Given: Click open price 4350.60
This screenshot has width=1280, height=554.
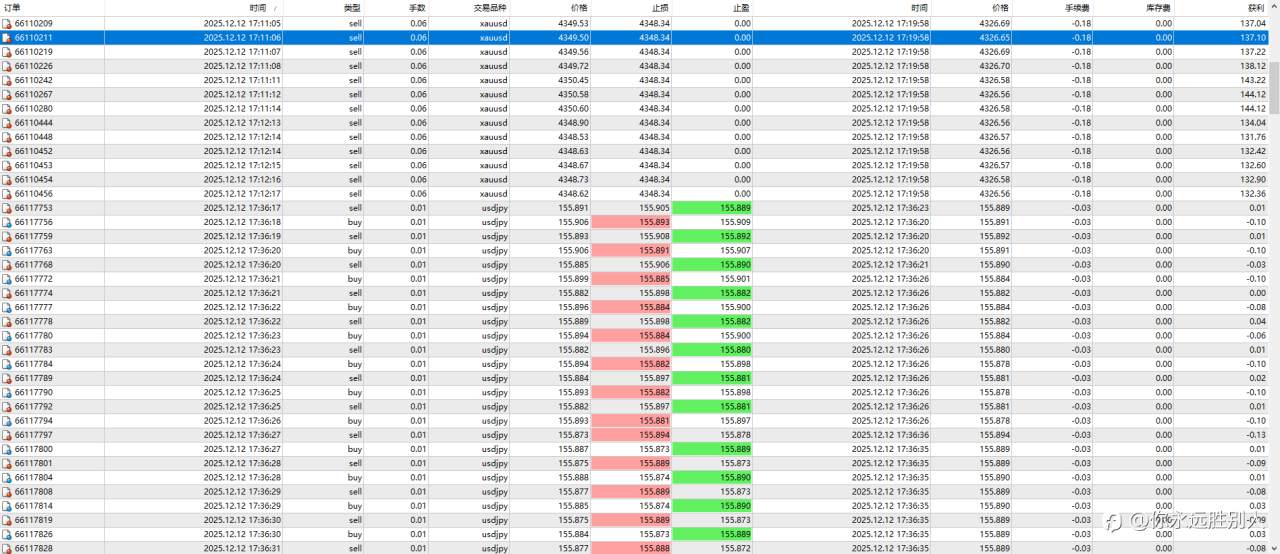Looking at the screenshot, I should coord(573,108).
